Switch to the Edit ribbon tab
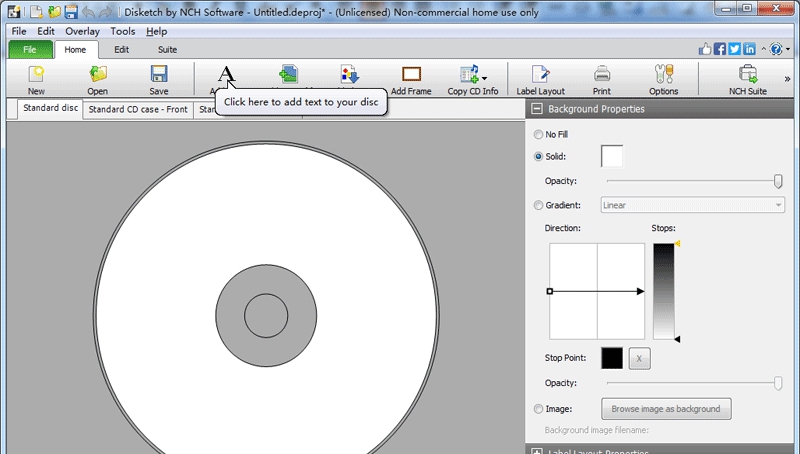 [121, 49]
